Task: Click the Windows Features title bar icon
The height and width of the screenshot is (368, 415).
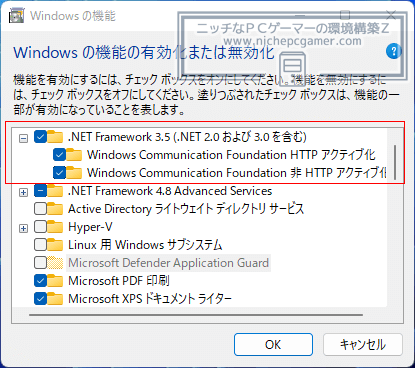Action: [16, 16]
